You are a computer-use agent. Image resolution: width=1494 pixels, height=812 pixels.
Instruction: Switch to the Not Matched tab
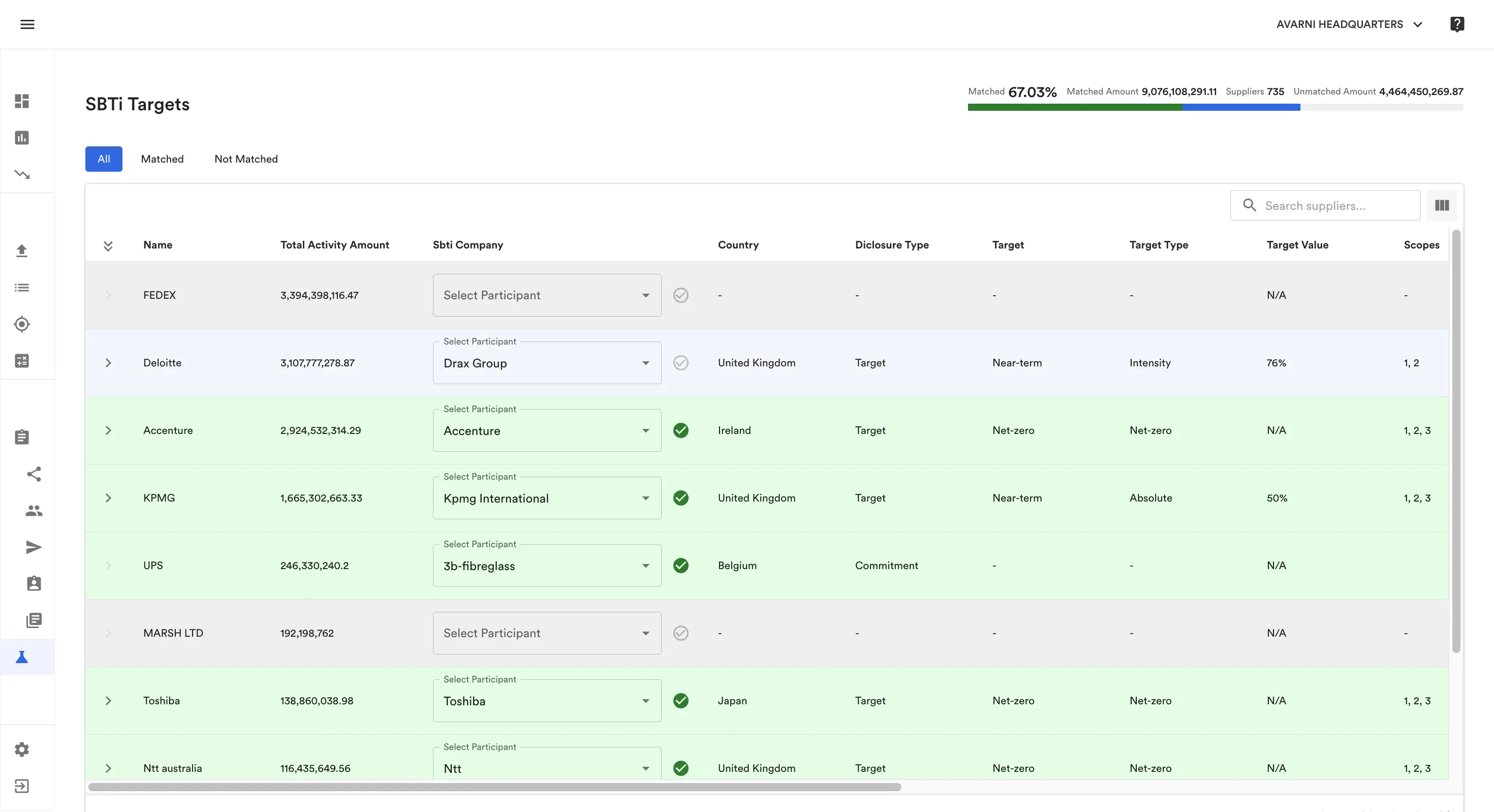point(246,159)
